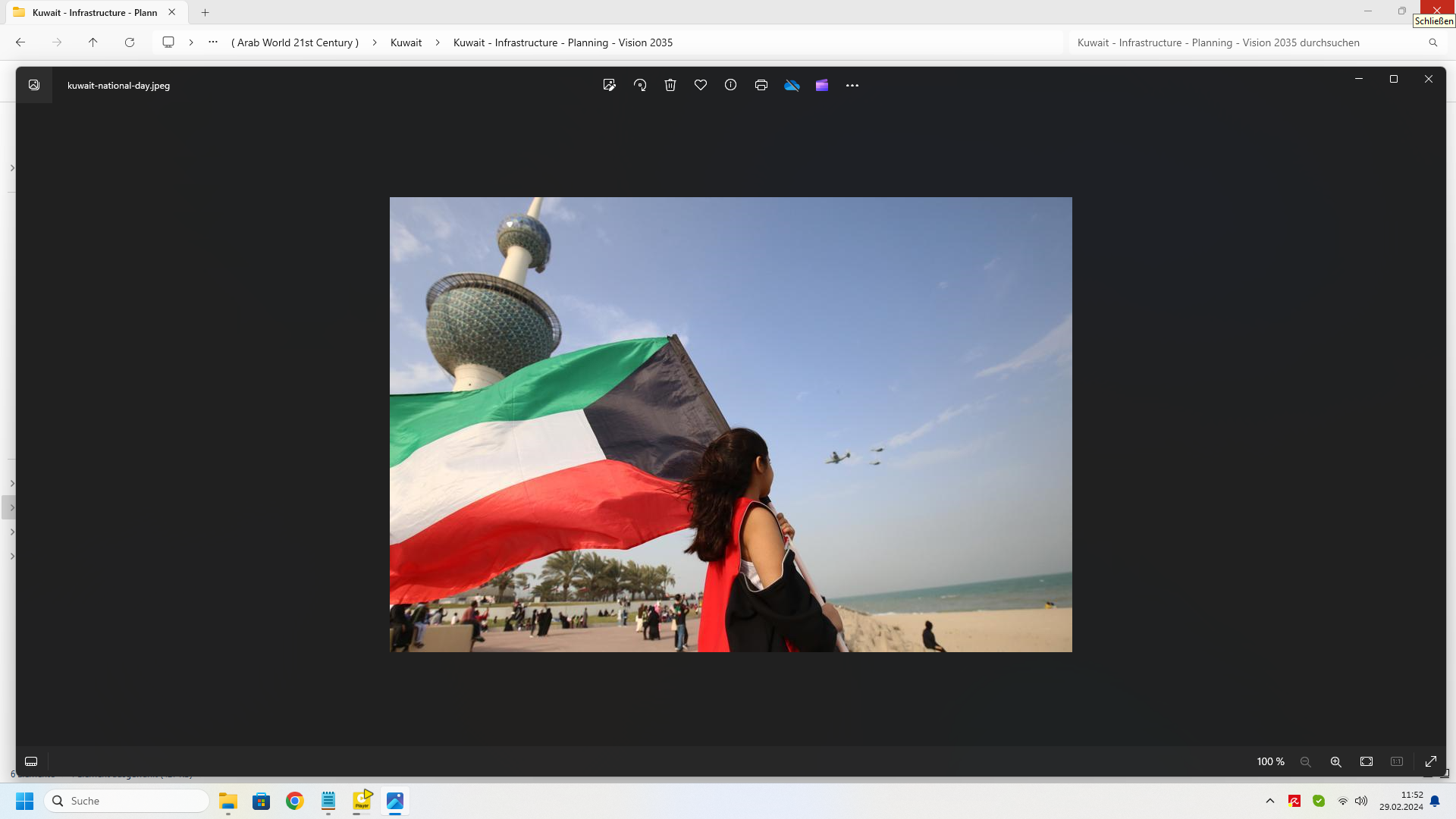The width and height of the screenshot is (1456, 819).
Task: Add a new File Explorer tab
Action: [205, 12]
